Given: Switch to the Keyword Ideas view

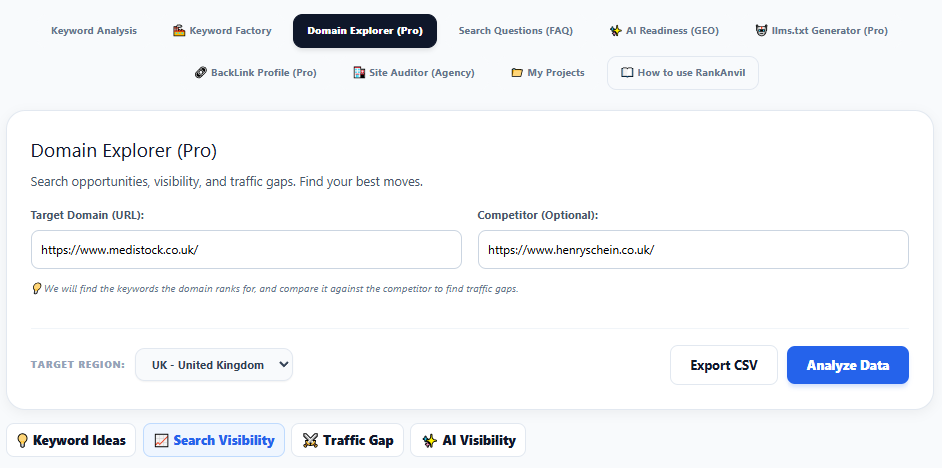Looking at the screenshot, I should [71, 440].
